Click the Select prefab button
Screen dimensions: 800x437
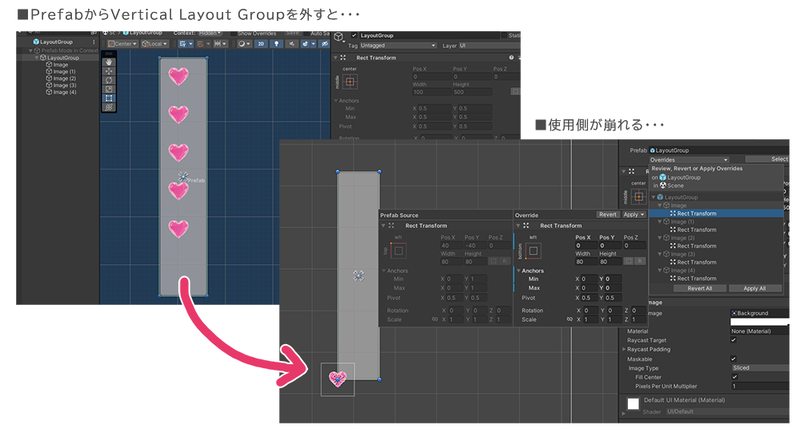click(767, 159)
